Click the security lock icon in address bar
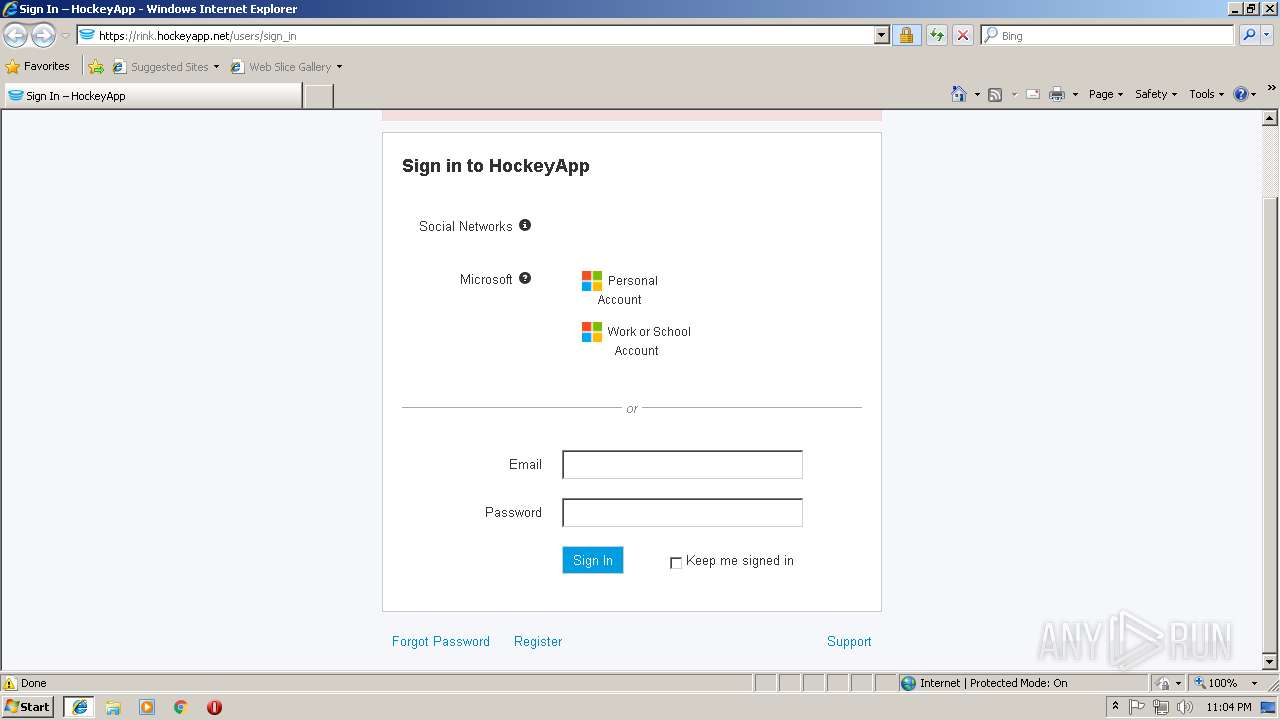 coord(906,35)
